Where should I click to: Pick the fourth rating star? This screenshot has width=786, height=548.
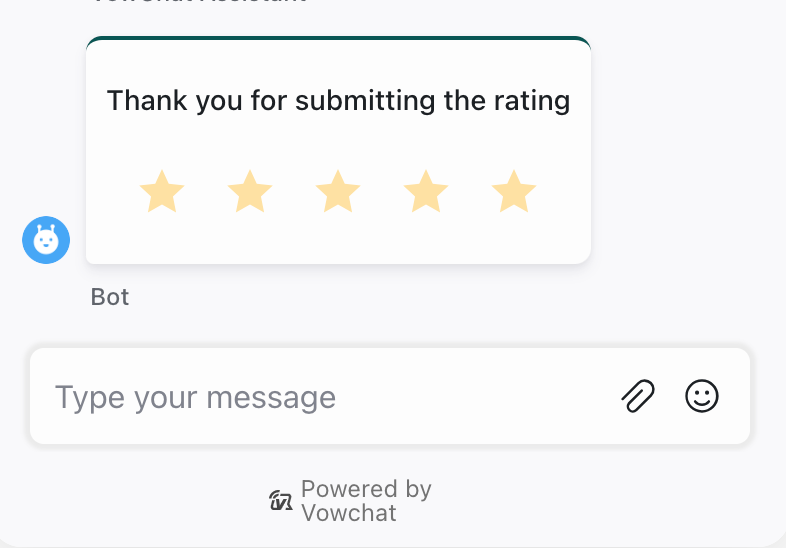[426, 191]
